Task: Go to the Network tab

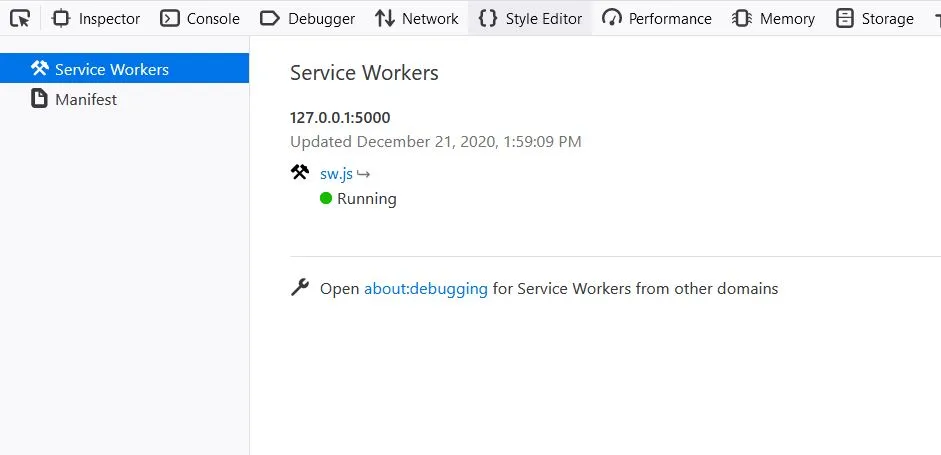Action: 416,18
